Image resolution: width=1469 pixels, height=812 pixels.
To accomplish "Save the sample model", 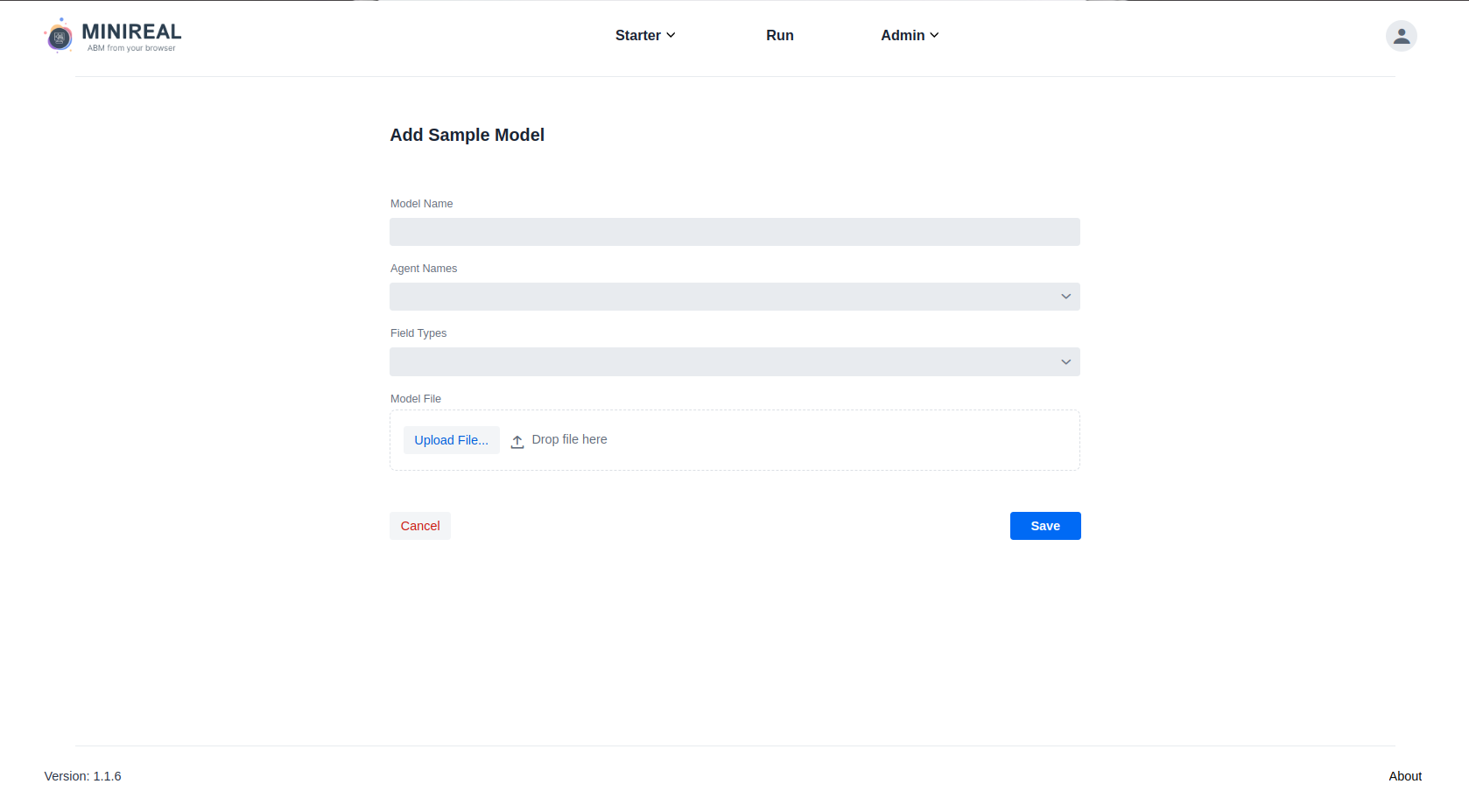I will pos(1045,526).
